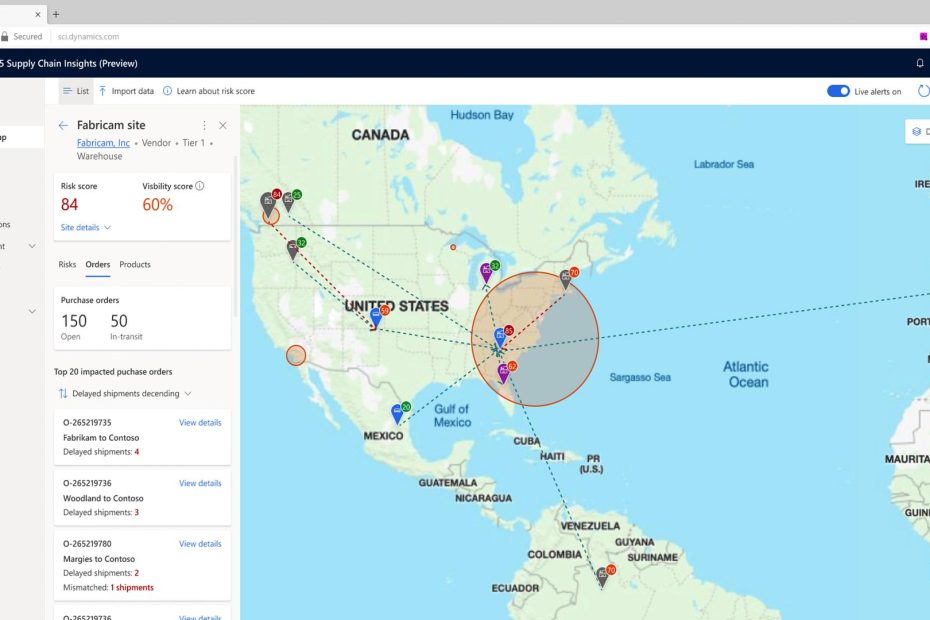Click the gray map pin in South America
This screenshot has height=620, width=930.
pyautogui.click(x=602, y=576)
